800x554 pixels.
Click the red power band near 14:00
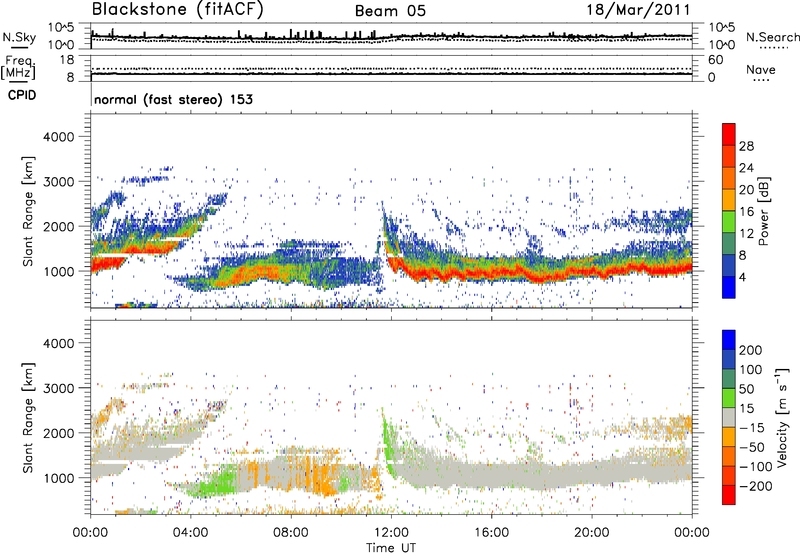coord(441,275)
